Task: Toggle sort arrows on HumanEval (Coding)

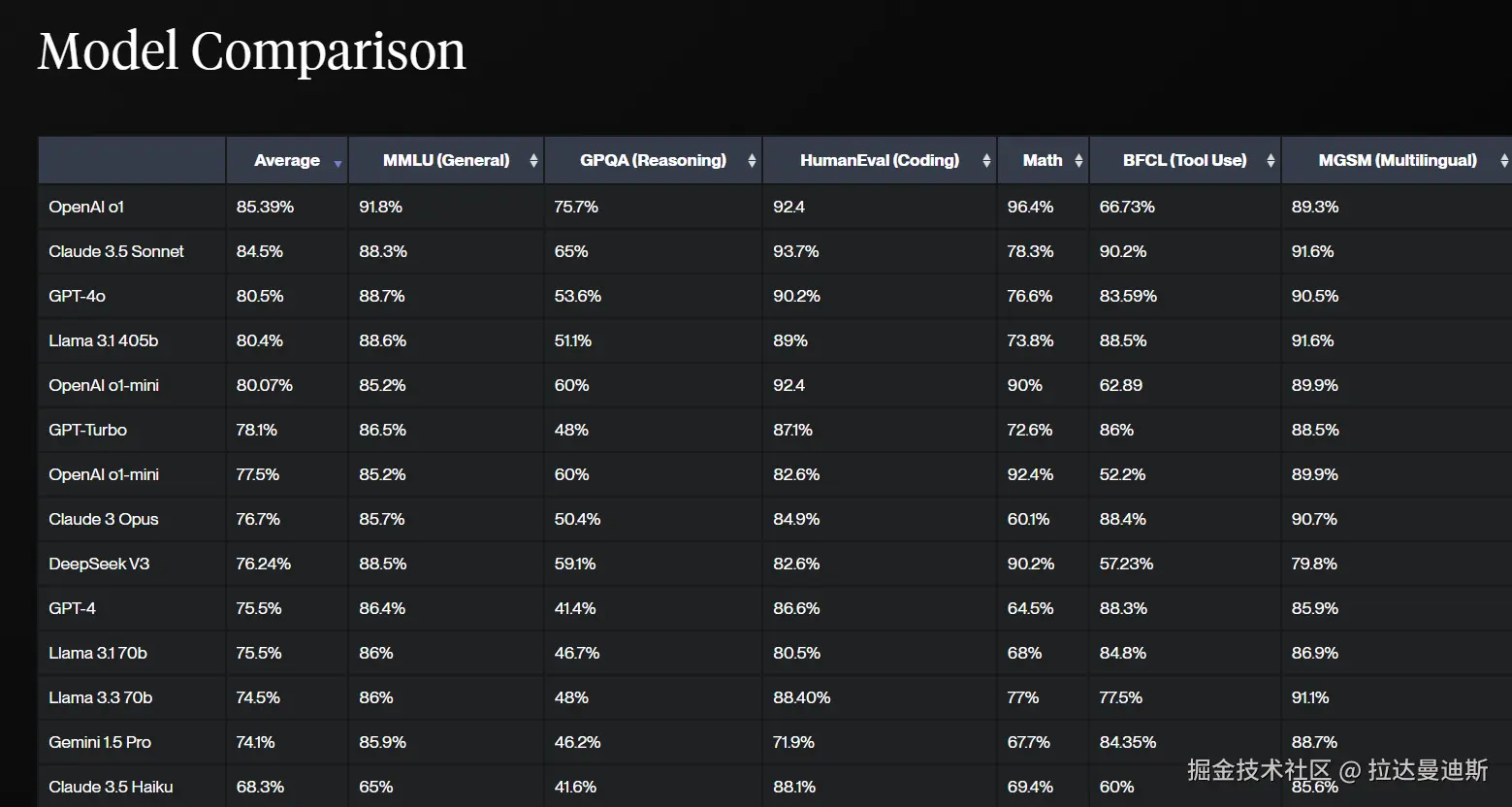Action: click(x=986, y=161)
